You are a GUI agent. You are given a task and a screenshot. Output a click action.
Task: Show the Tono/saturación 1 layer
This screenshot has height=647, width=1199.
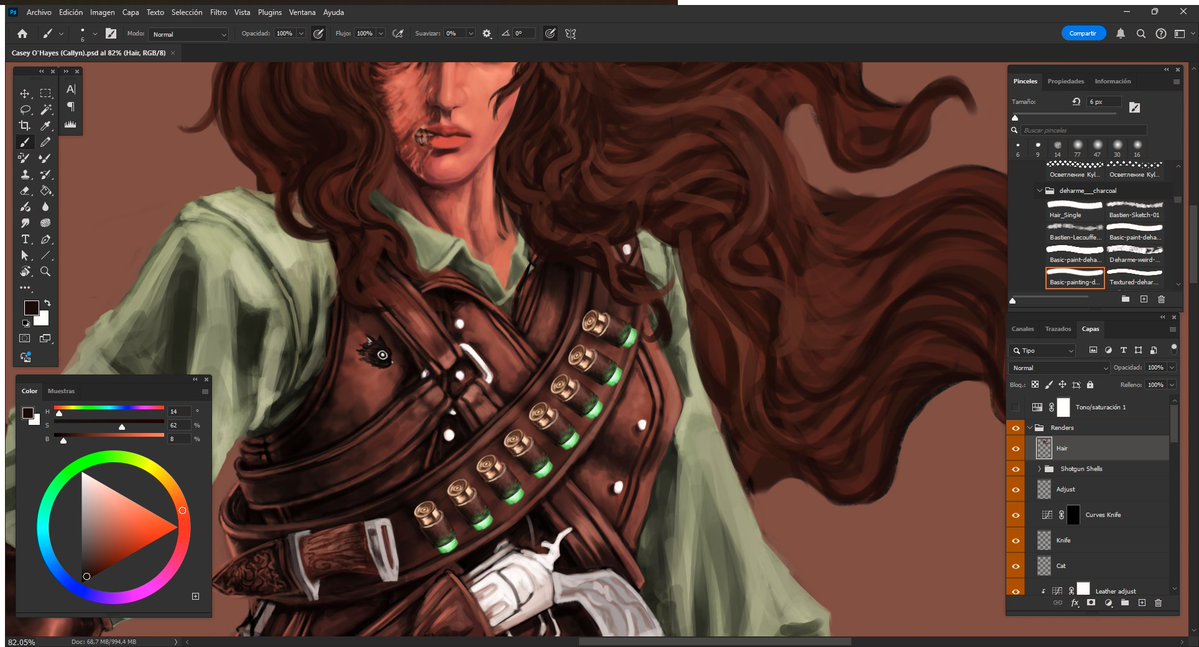[1015, 407]
